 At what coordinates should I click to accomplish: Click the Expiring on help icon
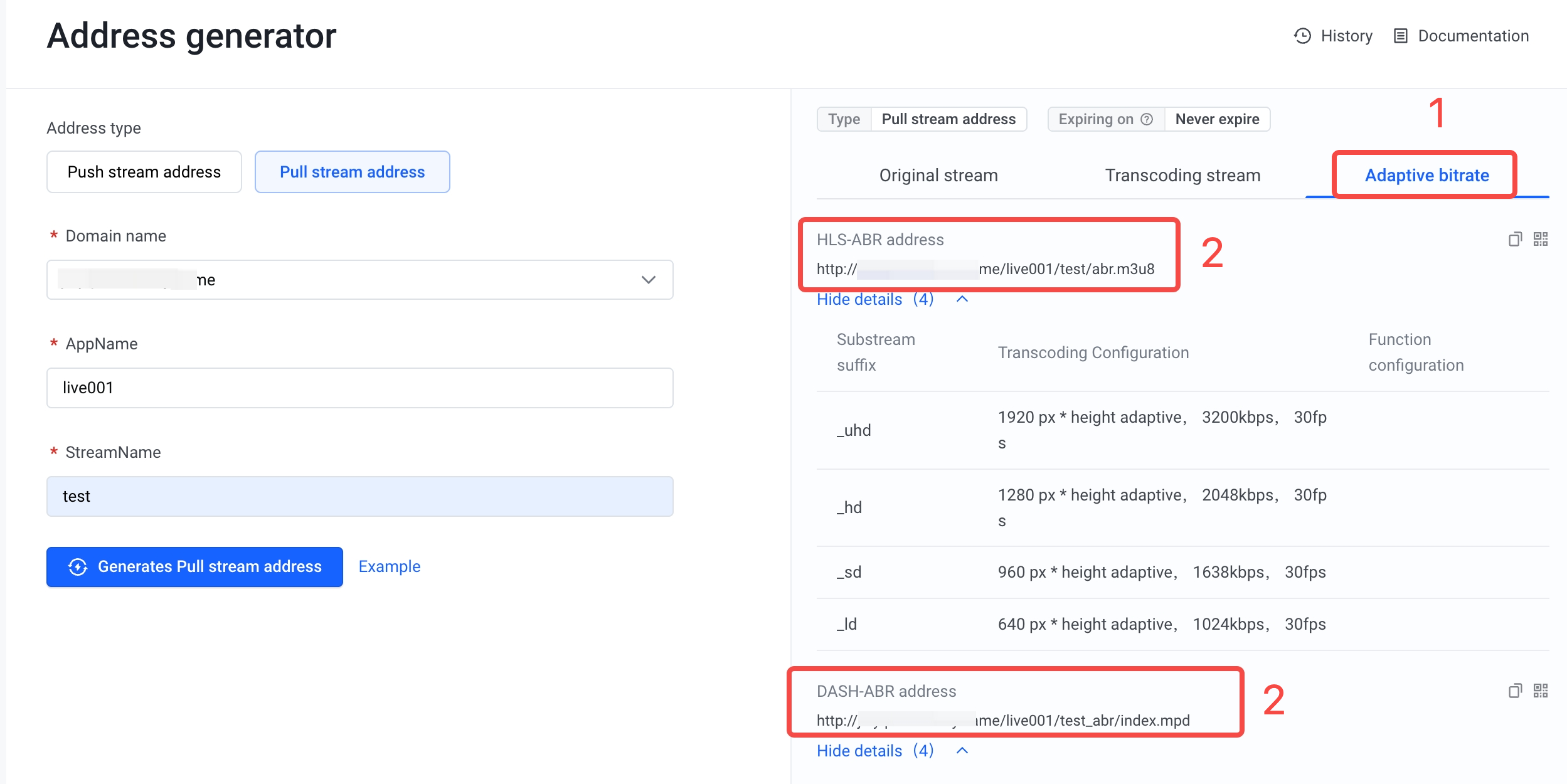(1147, 119)
